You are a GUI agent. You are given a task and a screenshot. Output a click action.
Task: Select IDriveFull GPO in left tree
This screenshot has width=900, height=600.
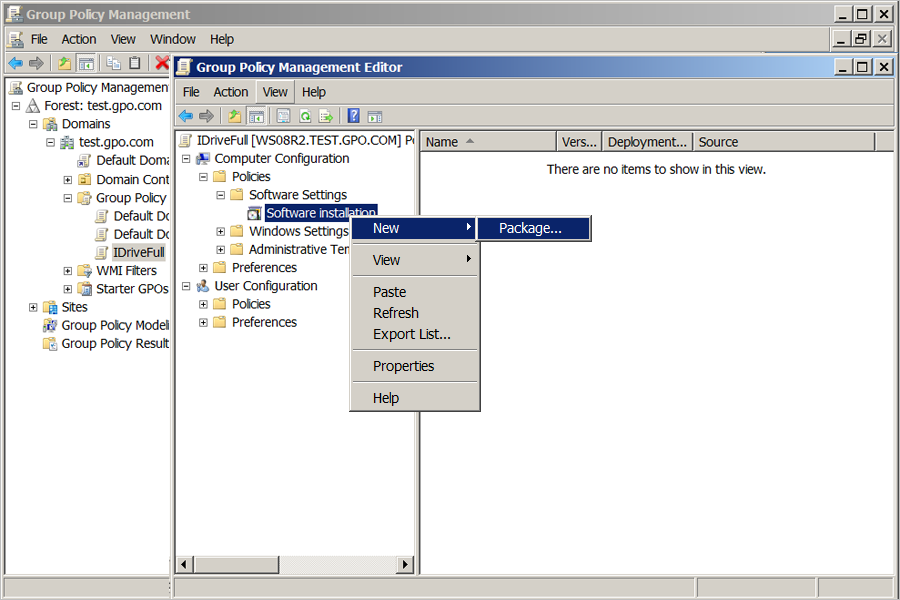click(139, 253)
